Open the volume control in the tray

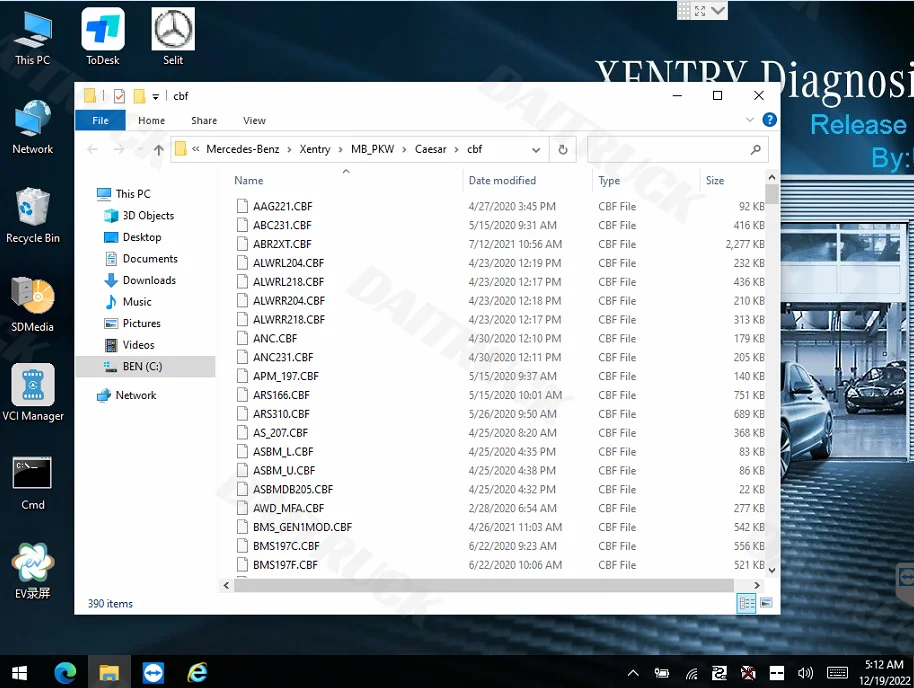point(806,673)
